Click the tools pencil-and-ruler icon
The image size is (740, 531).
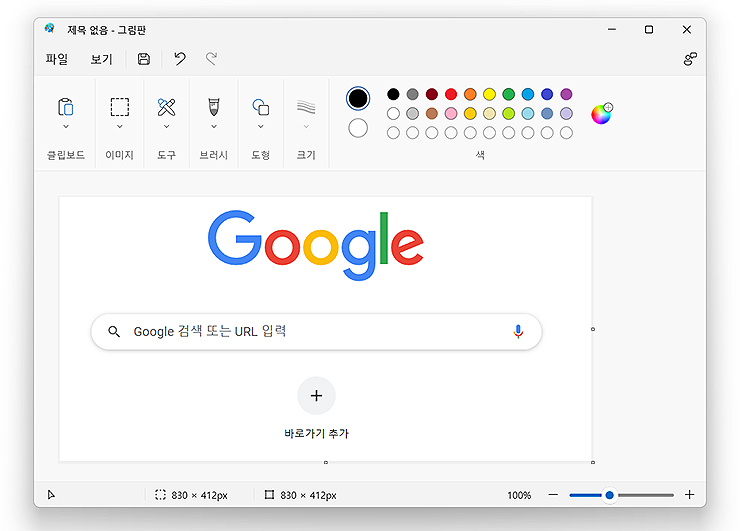point(166,107)
